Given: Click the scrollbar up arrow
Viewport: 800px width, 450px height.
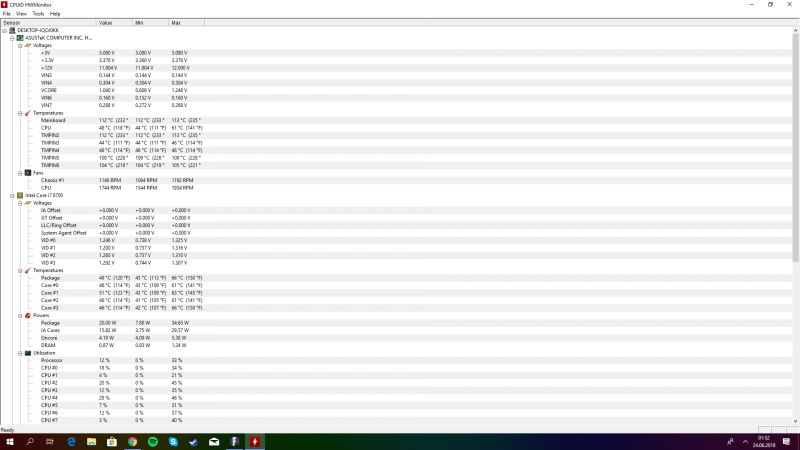Looking at the screenshot, I should tap(795, 31).
